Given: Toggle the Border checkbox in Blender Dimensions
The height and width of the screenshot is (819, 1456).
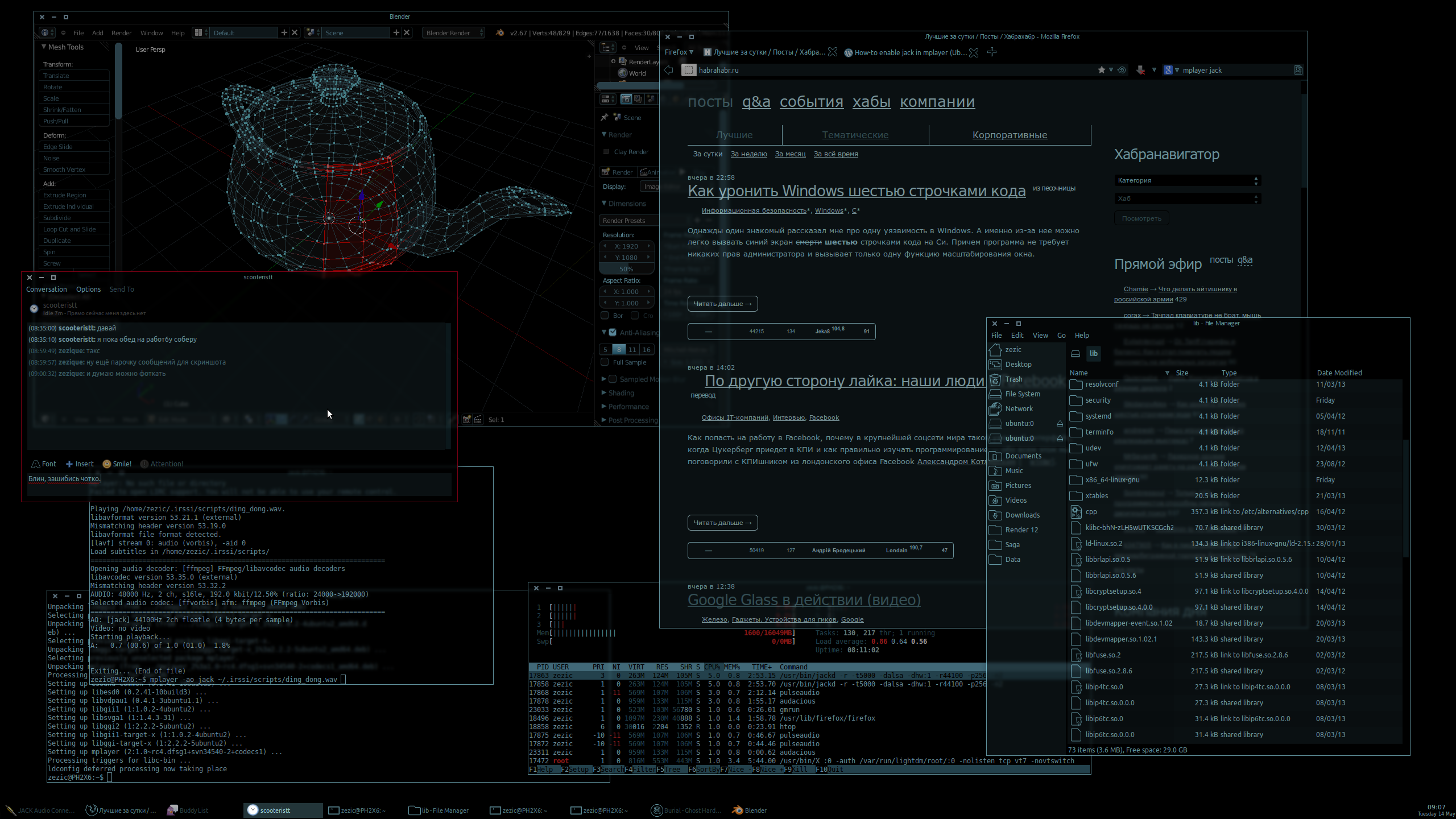Looking at the screenshot, I should pos(605,316).
